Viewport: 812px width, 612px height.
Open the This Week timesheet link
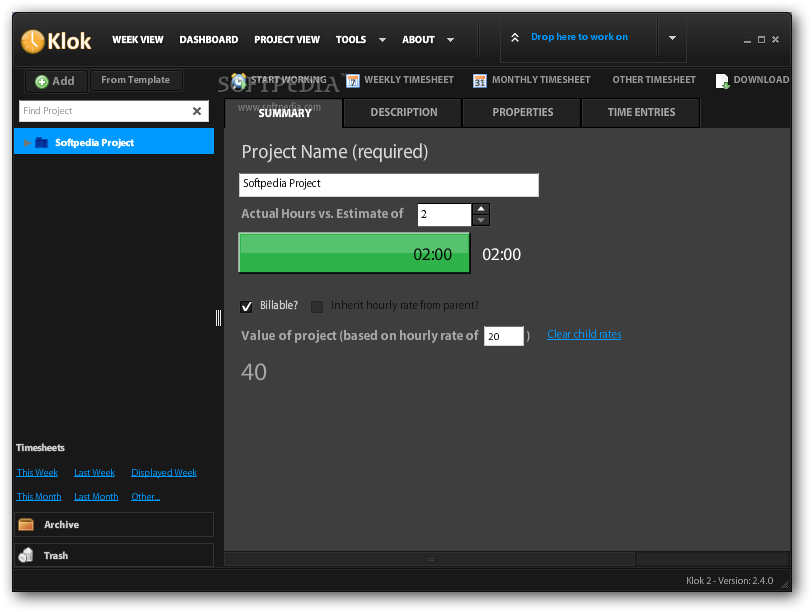coord(37,473)
